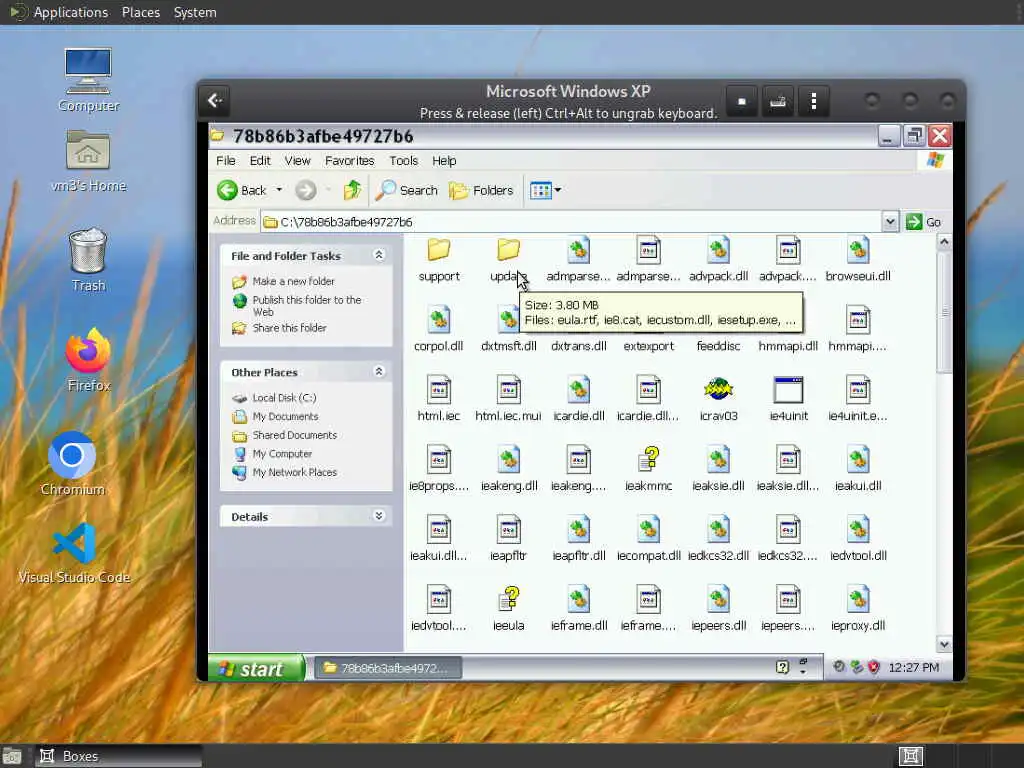Image resolution: width=1024 pixels, height=768 pixels.
Task: Click the Address bar path field
Action: [x=571, y=222]
